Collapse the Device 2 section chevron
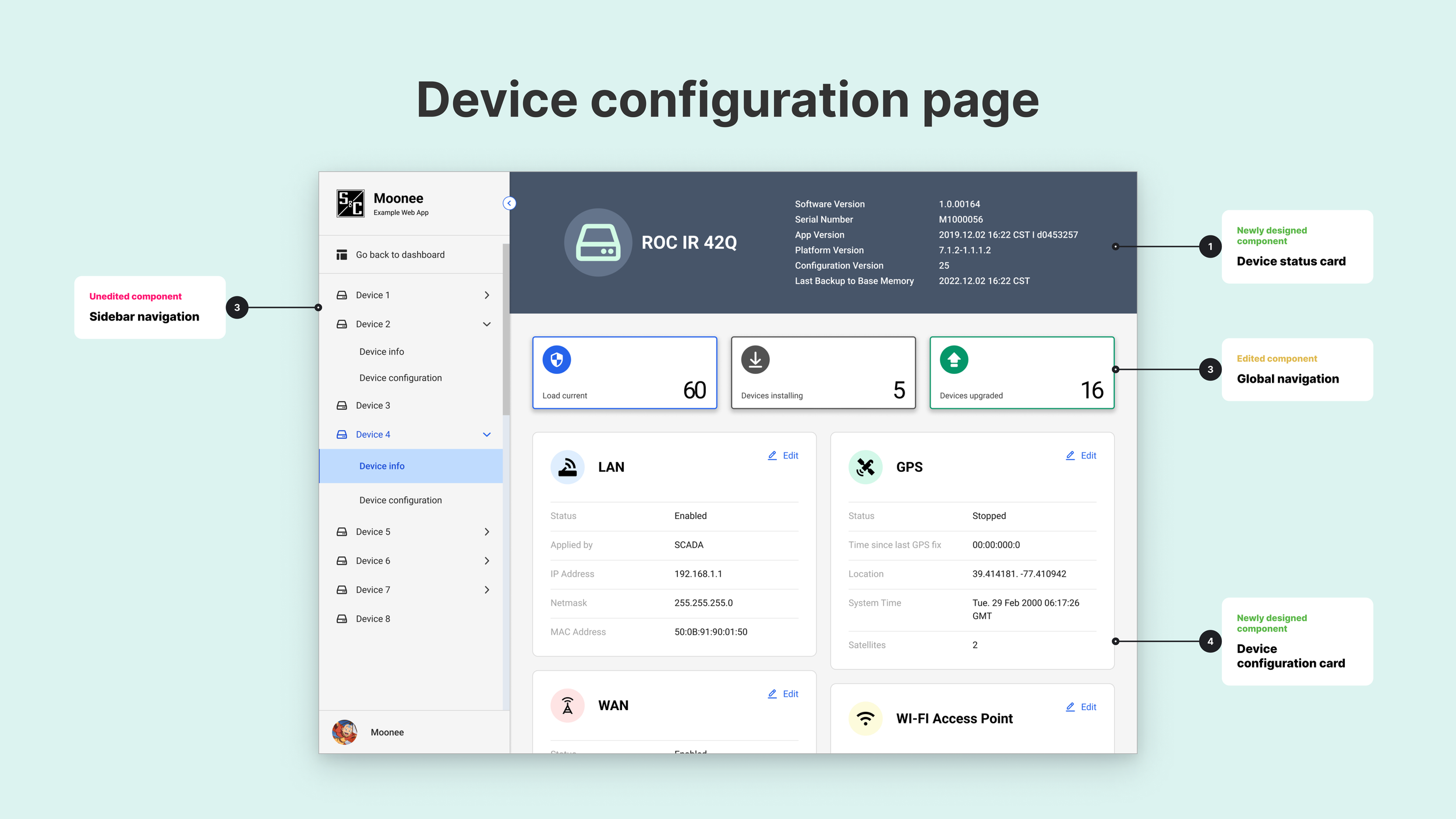The height and width of the screenshot is (819, 1456). click(x=487, y=324)
